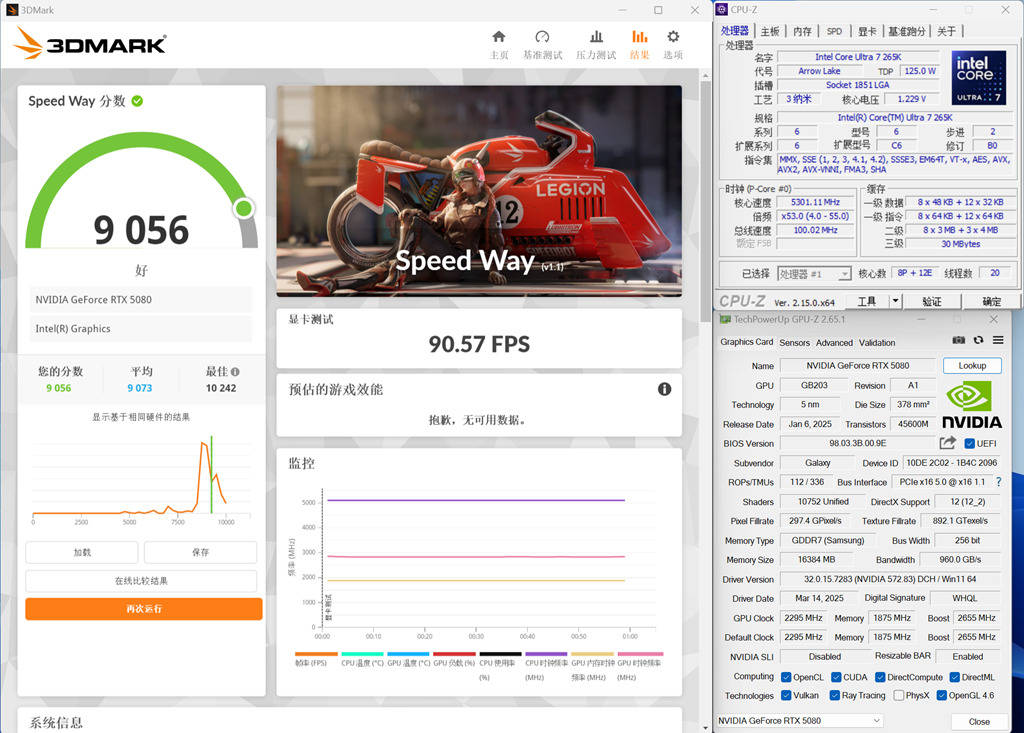Viewport: 1024px width, 733px height.
Task: Toggle the Vulkan checkbox
Action: point(786,696)
